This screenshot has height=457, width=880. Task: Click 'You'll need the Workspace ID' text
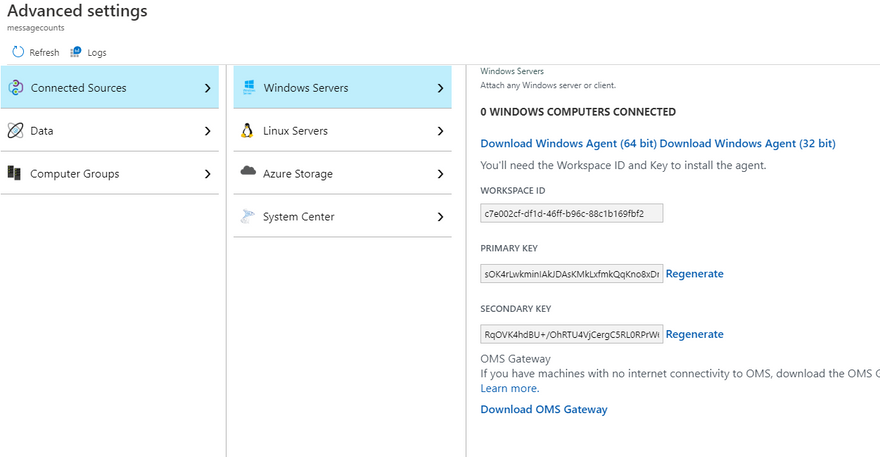coord(623,165)
